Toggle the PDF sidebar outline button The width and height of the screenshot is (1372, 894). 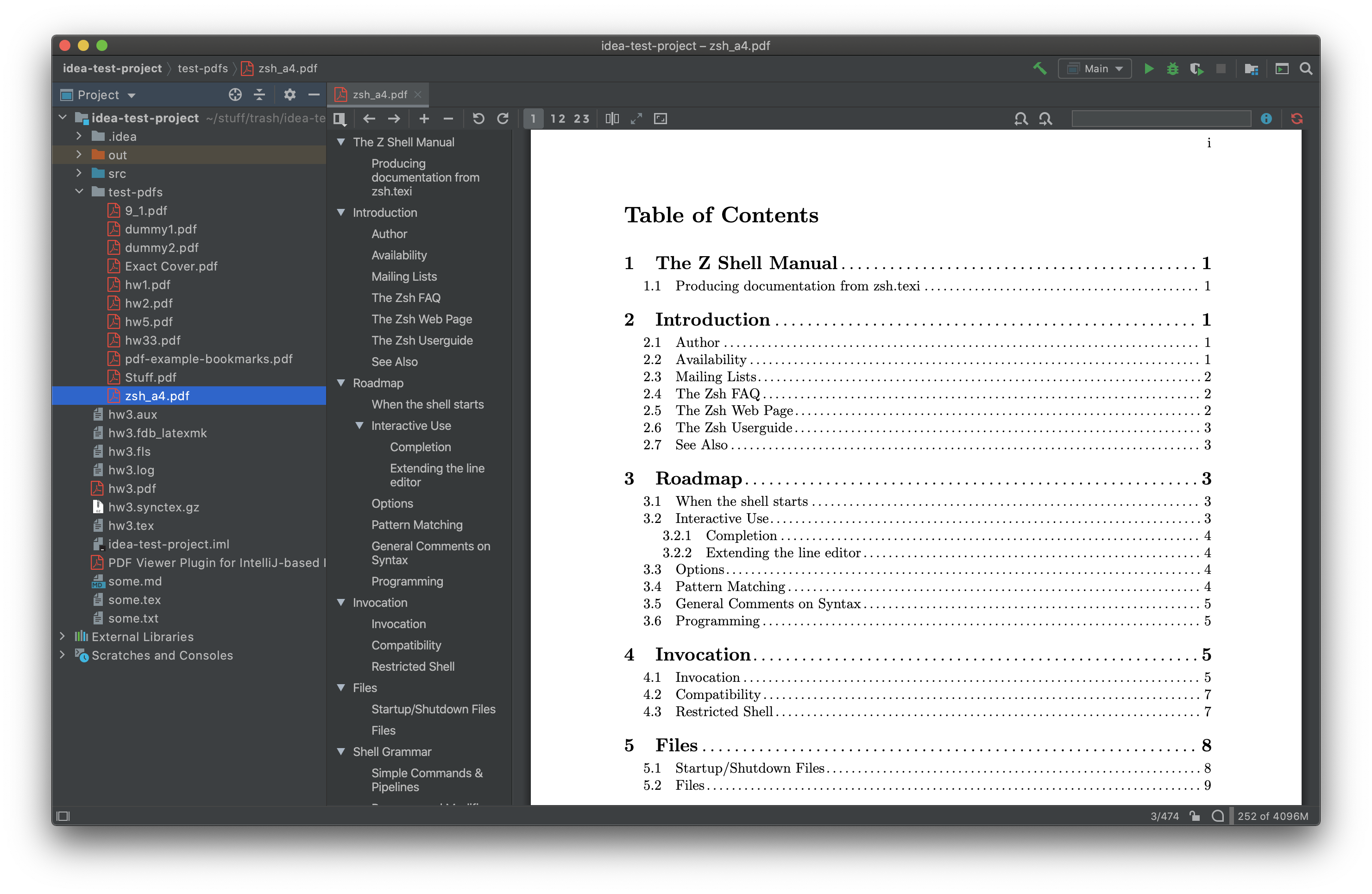point(340,119)
